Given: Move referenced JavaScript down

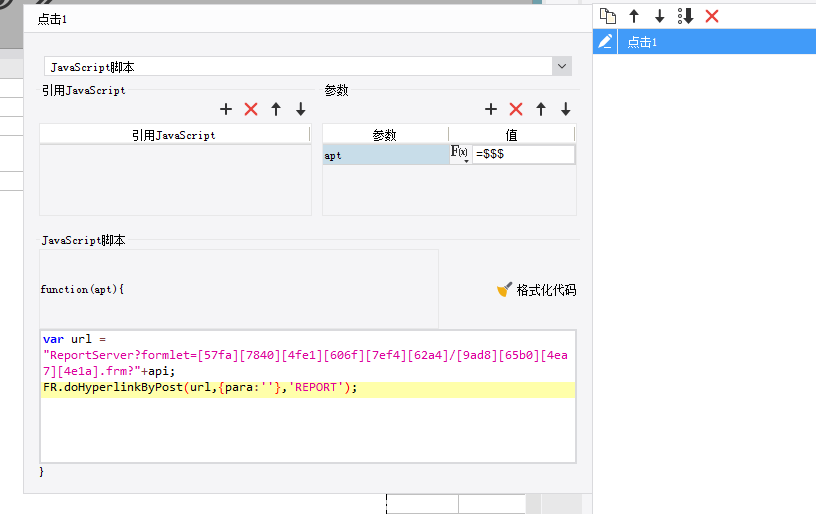Looking at the screenshot, I should click(x=301, y=109).
